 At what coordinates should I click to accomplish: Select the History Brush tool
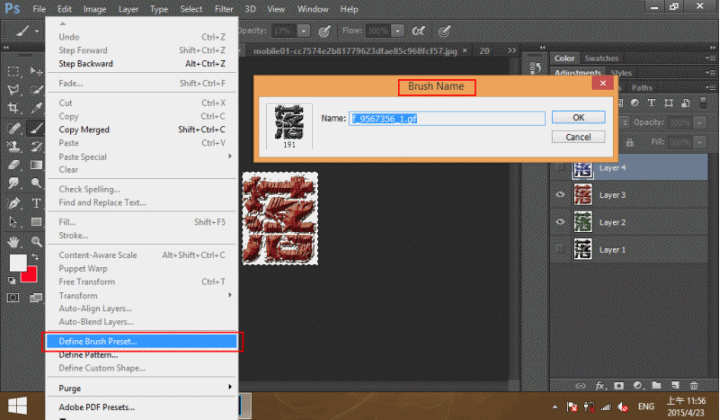click(x=36, y=146)
